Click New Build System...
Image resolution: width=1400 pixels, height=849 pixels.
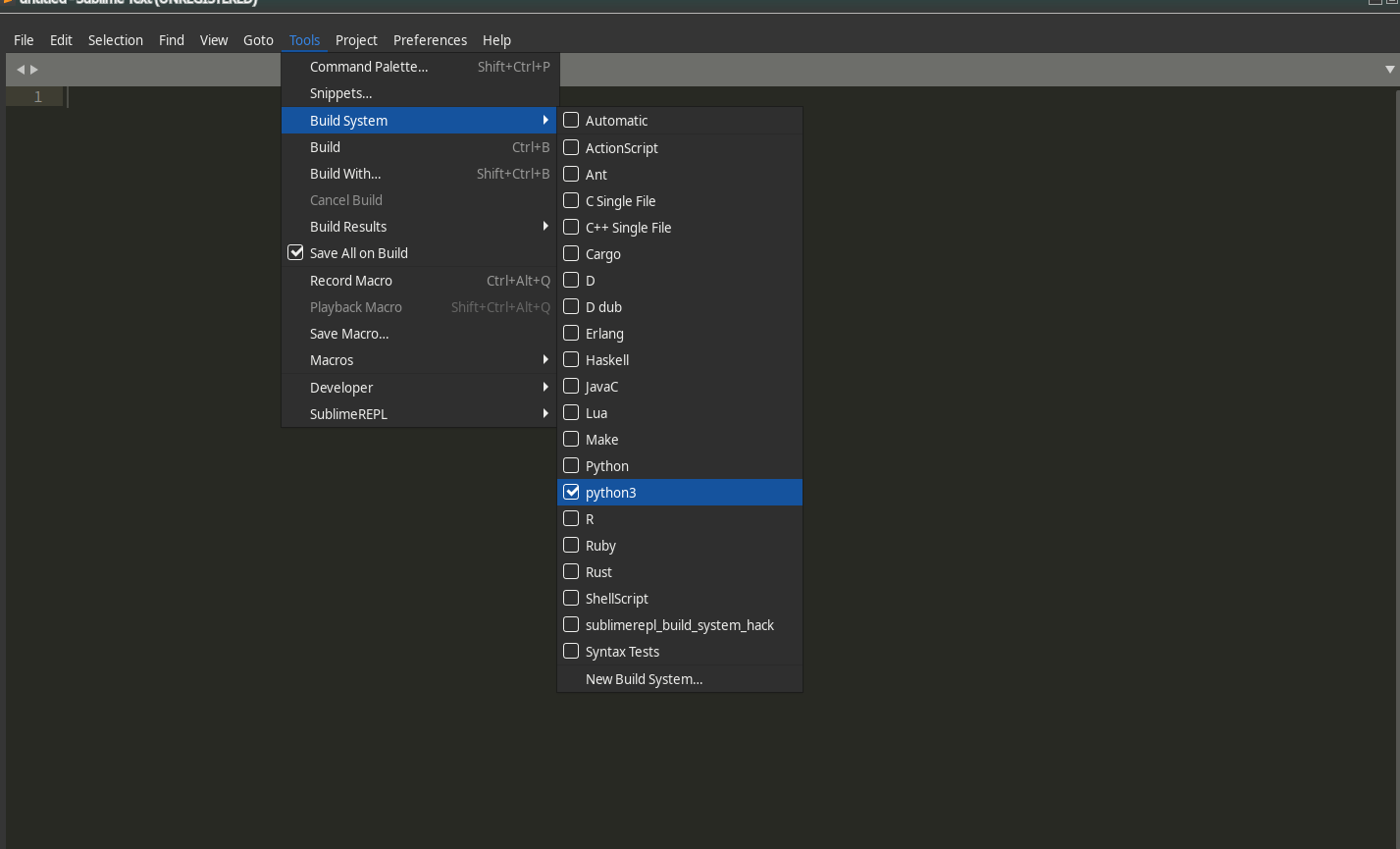click(680, 678)
